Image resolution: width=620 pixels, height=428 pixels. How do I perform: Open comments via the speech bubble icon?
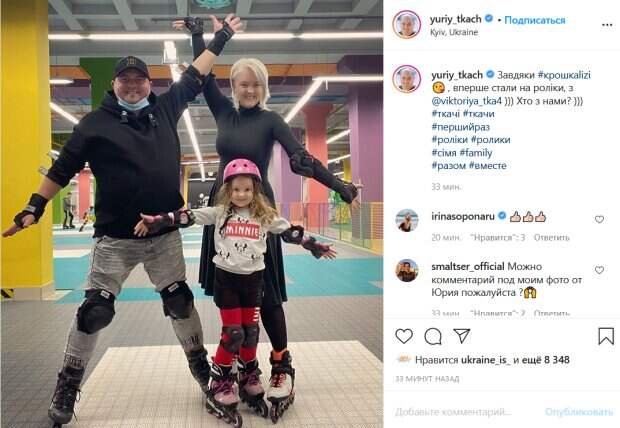(433, 337)
